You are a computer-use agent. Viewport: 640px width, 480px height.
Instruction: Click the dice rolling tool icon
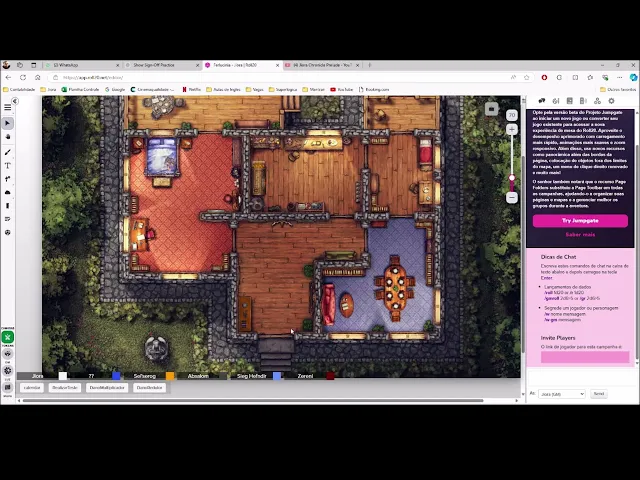(x=7, y=232)
